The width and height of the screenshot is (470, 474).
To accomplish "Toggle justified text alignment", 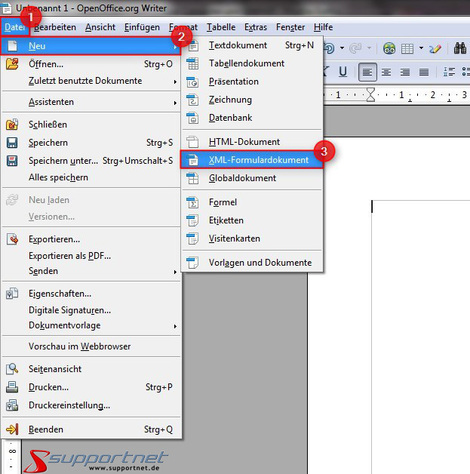I will tap(424, 72).
